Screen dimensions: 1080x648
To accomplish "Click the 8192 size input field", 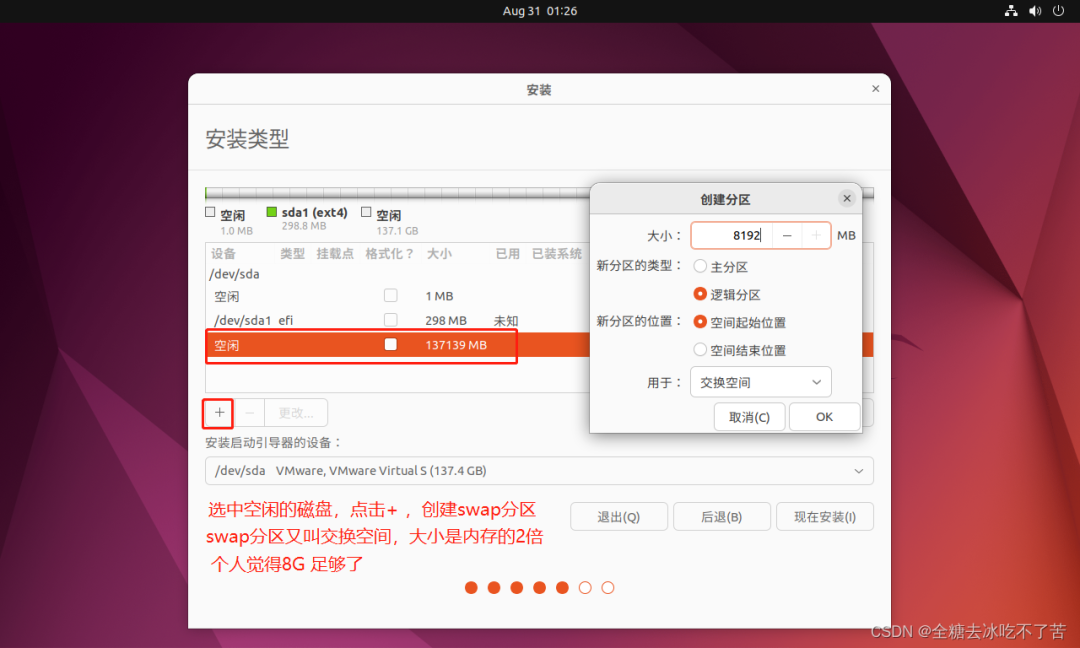I will (x=731, y=236).
